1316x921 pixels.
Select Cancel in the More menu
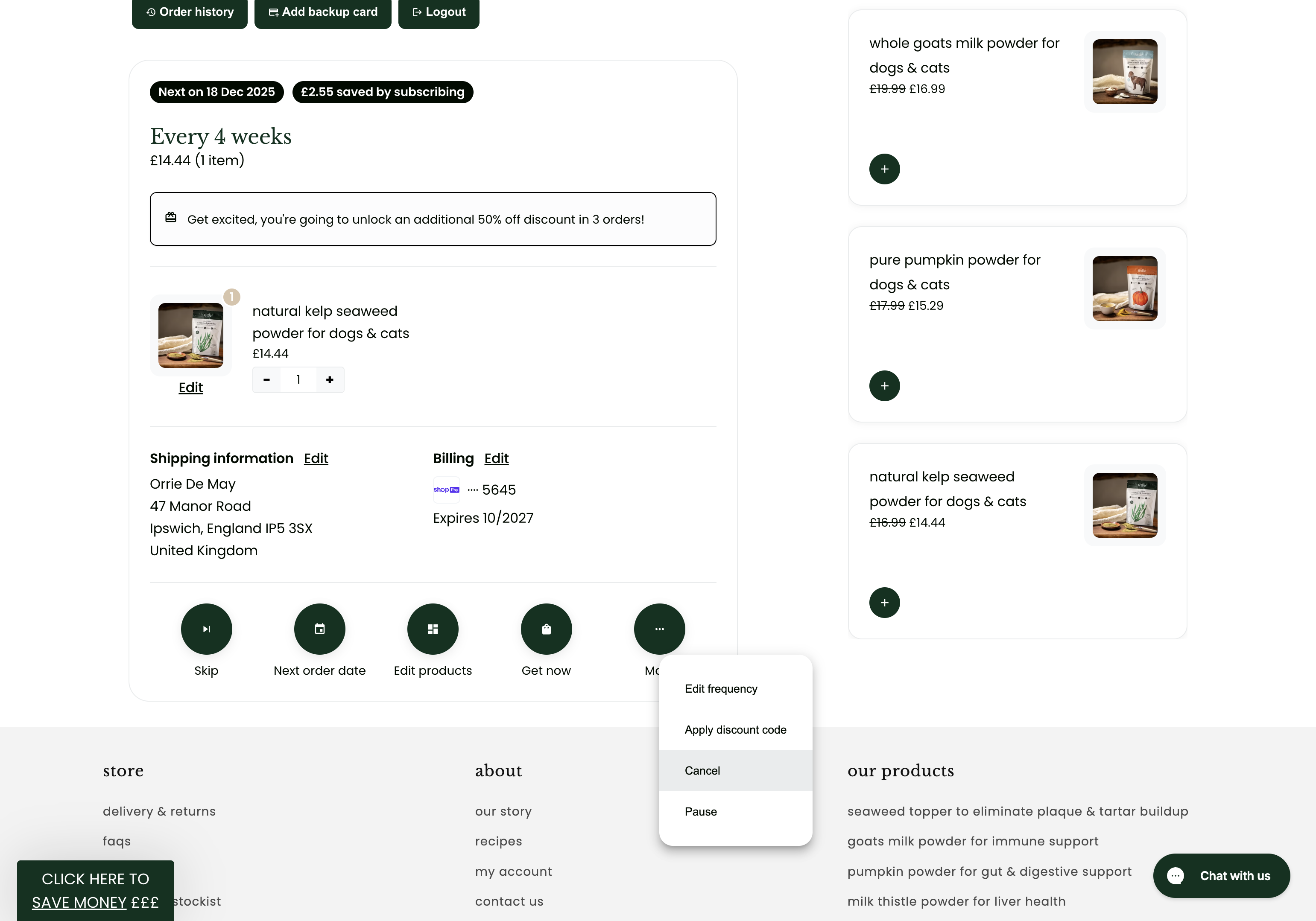pos(735,771)
